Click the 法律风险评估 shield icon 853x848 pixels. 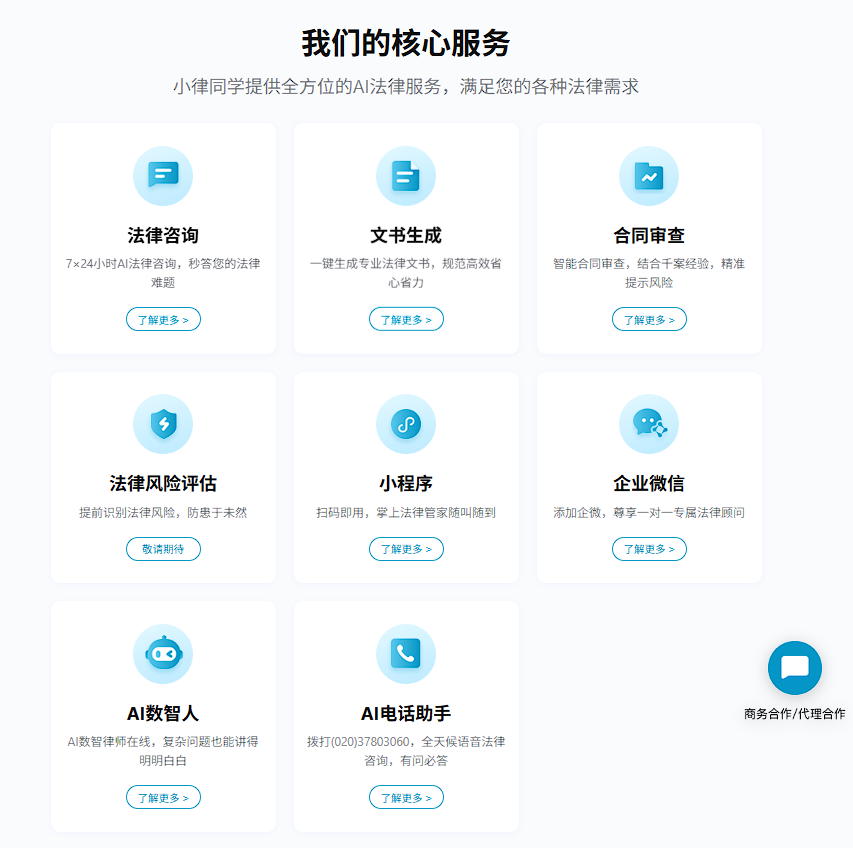[163, 424]
